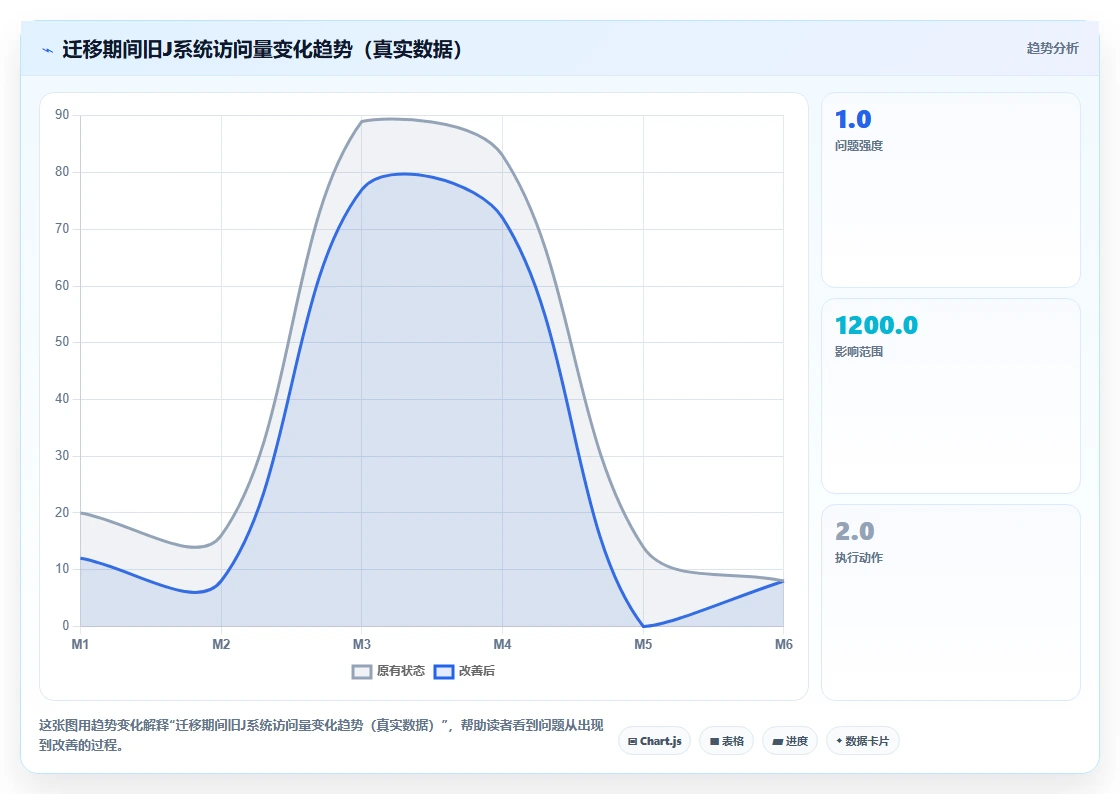Screen dimensions: 1120x794
Task: Click the 2.0 value
Action: pos(854,532)
